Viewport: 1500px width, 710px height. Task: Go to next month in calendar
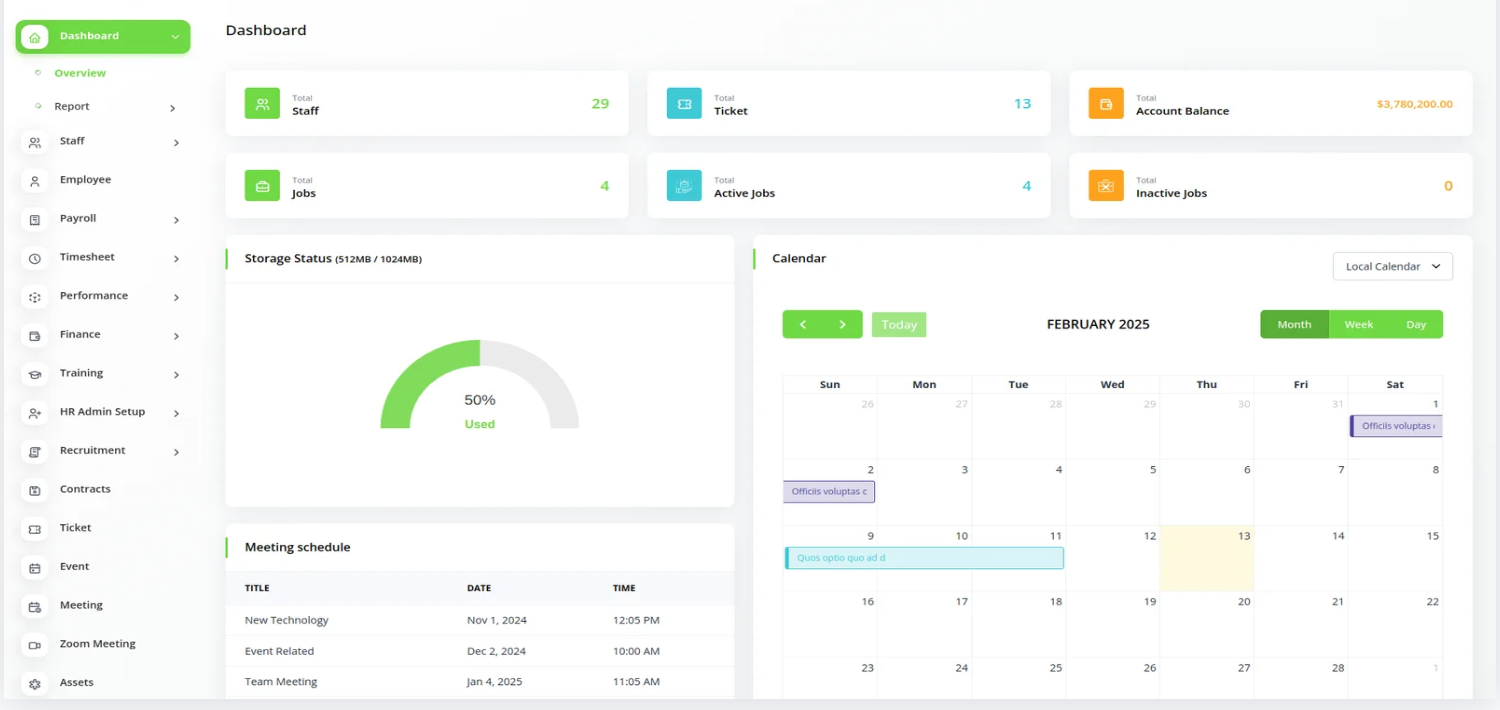tap(842, 324)
